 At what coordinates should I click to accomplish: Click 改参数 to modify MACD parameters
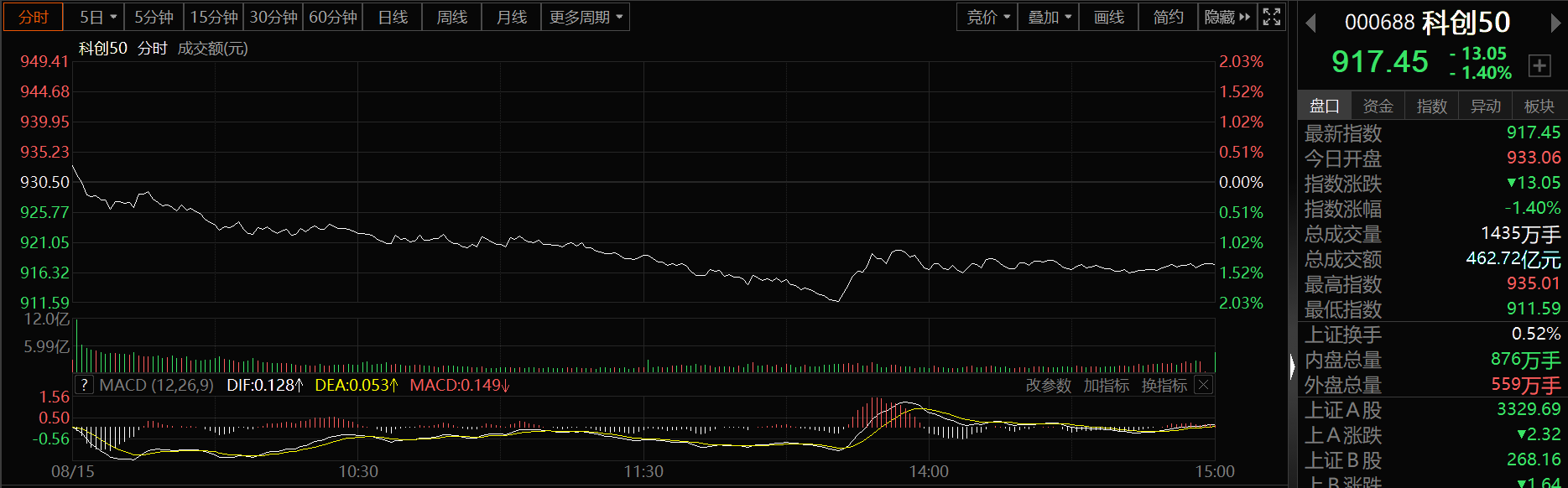pos(1049,385)
